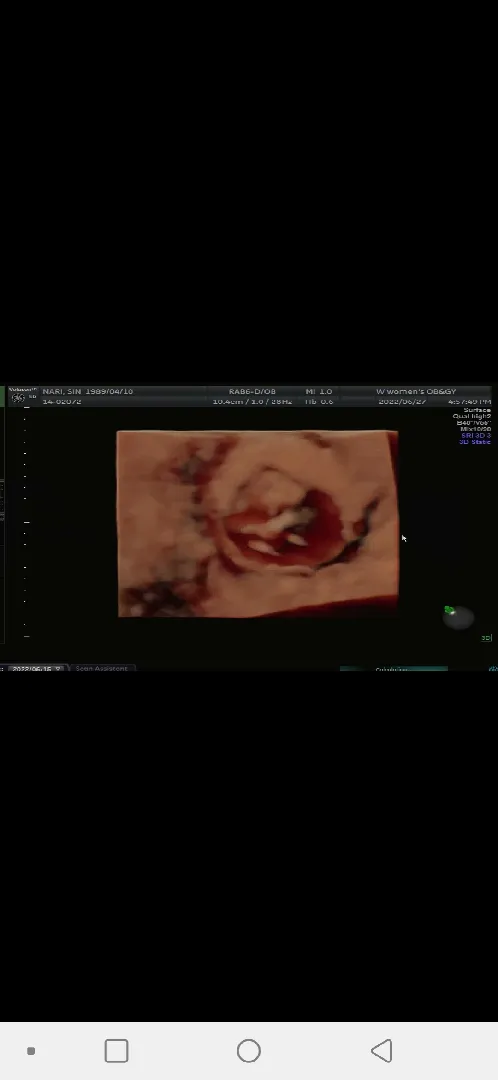This screenshot has height=1080, width=498.
Task: Tap the Android home circle button
Action: pos(249,1050)
